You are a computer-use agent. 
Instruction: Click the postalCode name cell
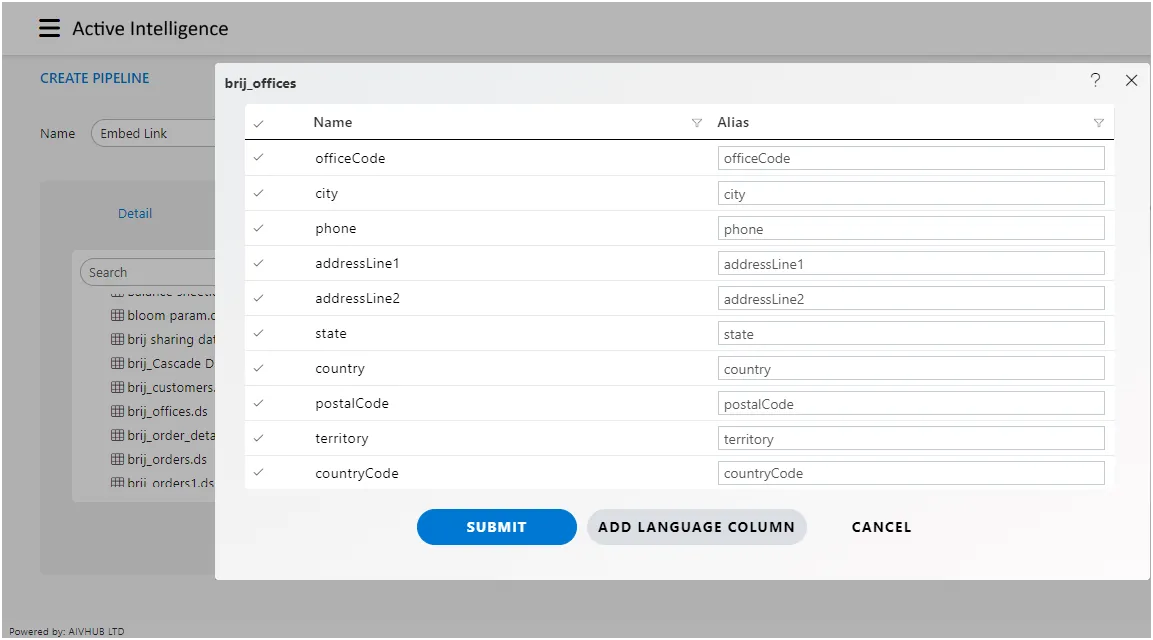[x=351, y=403]
